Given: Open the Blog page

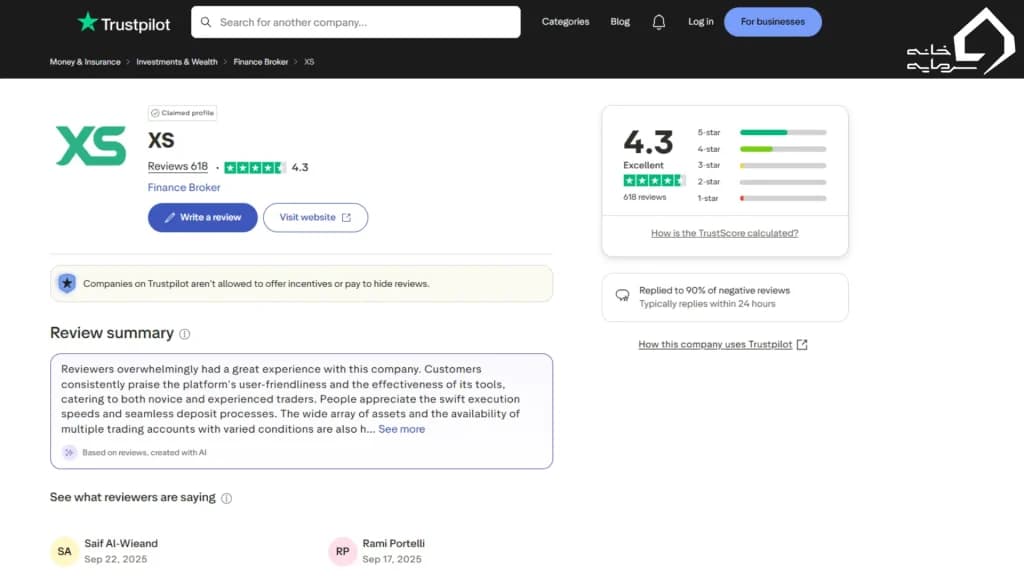Looking at the screenshot, I should coord(620,22).
